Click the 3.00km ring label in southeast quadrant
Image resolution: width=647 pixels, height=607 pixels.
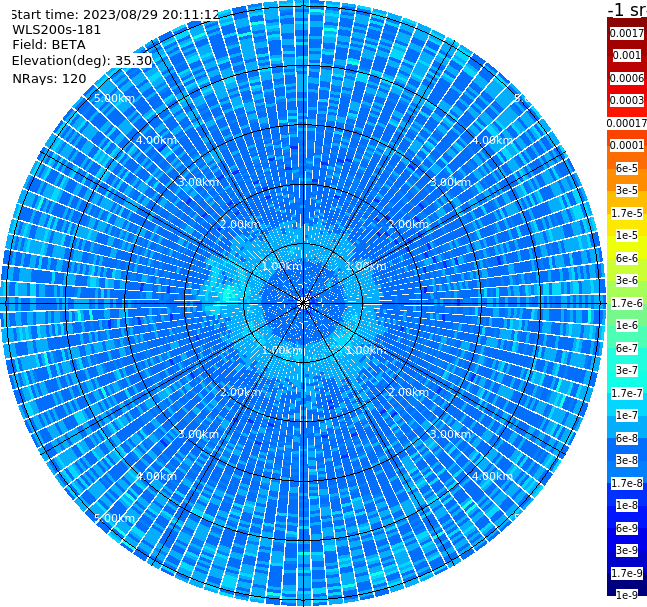click(451, 434)
